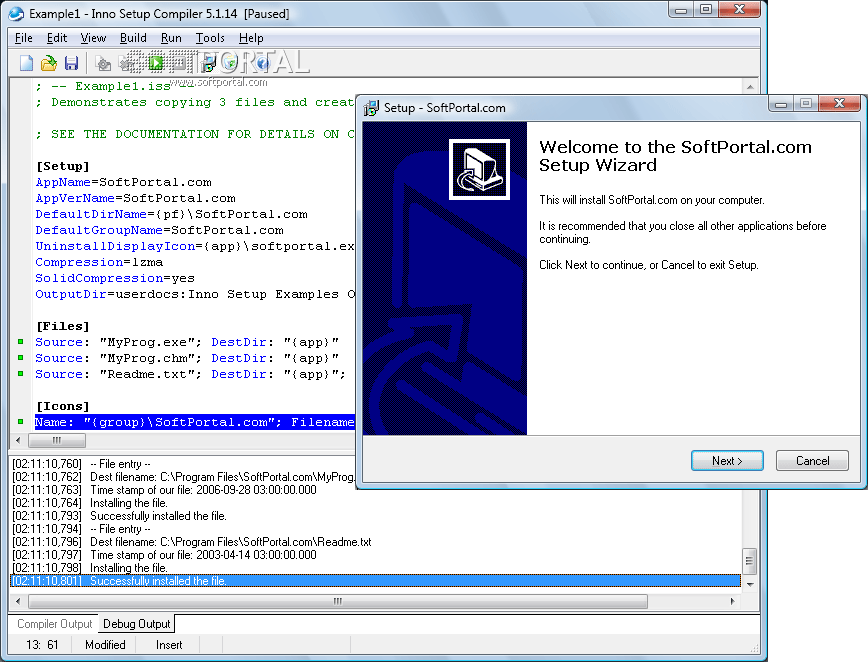Open the Help menu
The image size is (868, 662).
point(251,38)
